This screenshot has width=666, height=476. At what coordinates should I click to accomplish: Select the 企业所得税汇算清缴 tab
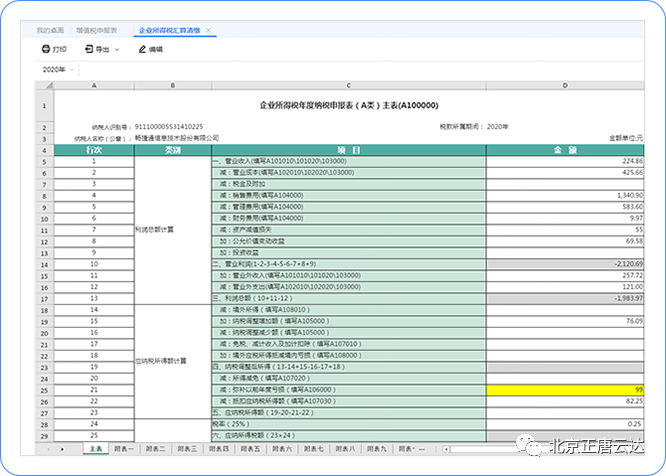pos(169,30)
